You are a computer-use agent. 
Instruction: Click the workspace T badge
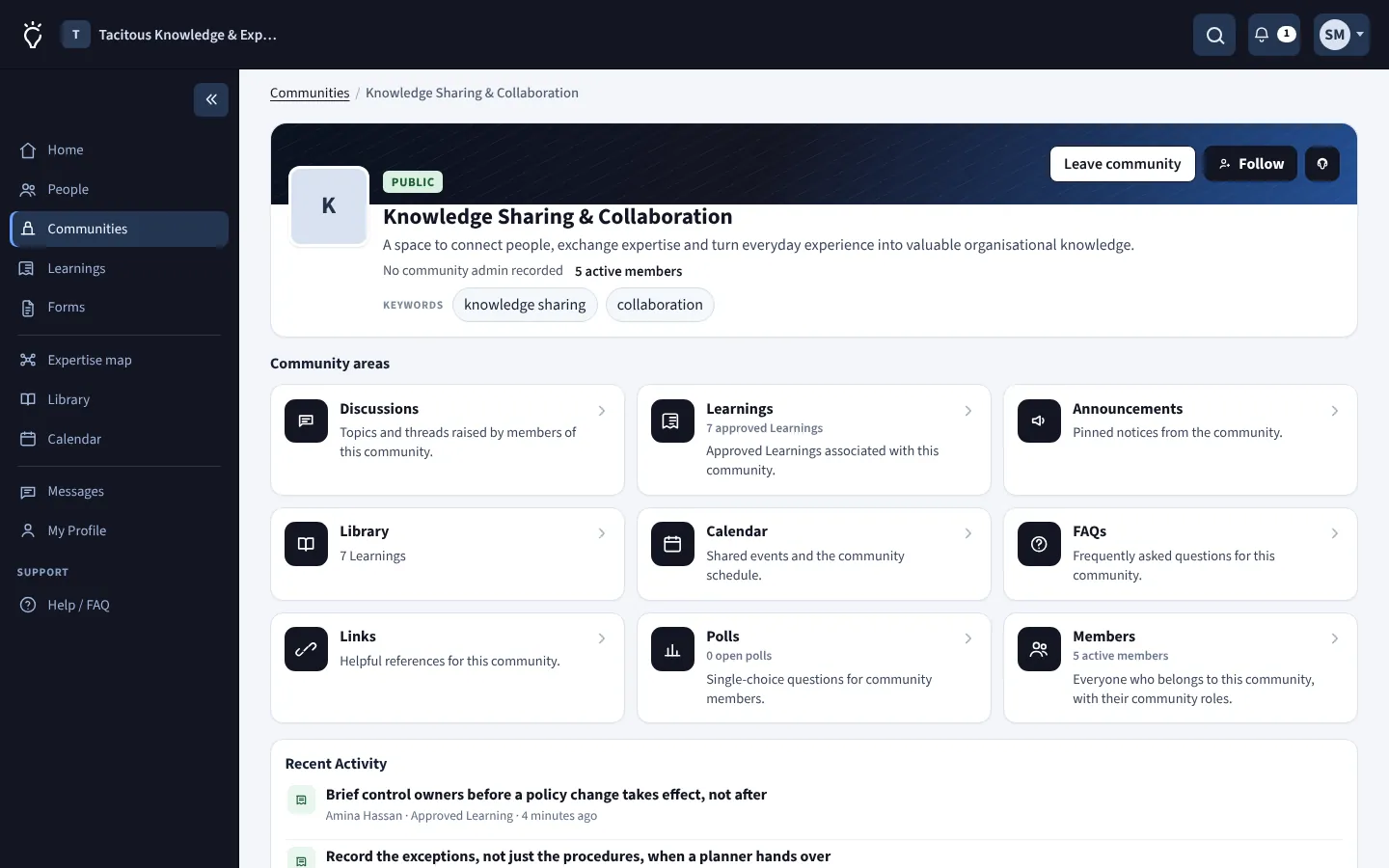point(76,35)
